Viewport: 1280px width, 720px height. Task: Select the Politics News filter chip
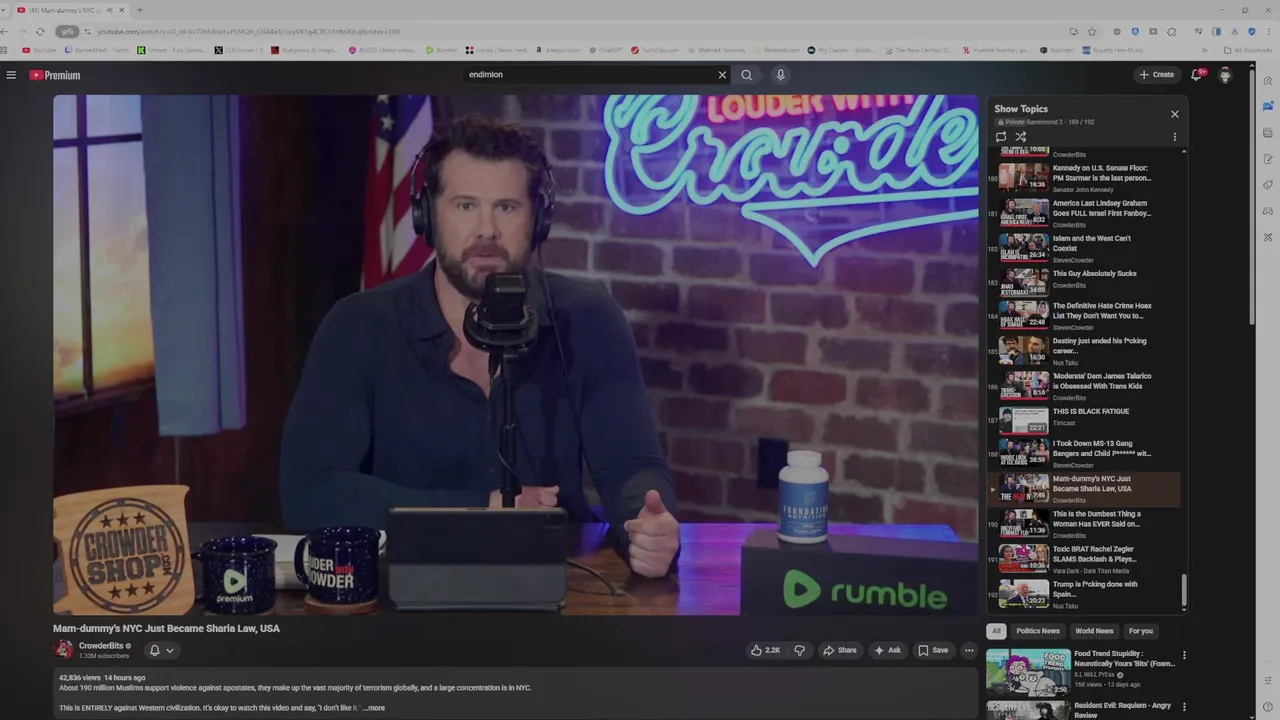point(1038,631)
